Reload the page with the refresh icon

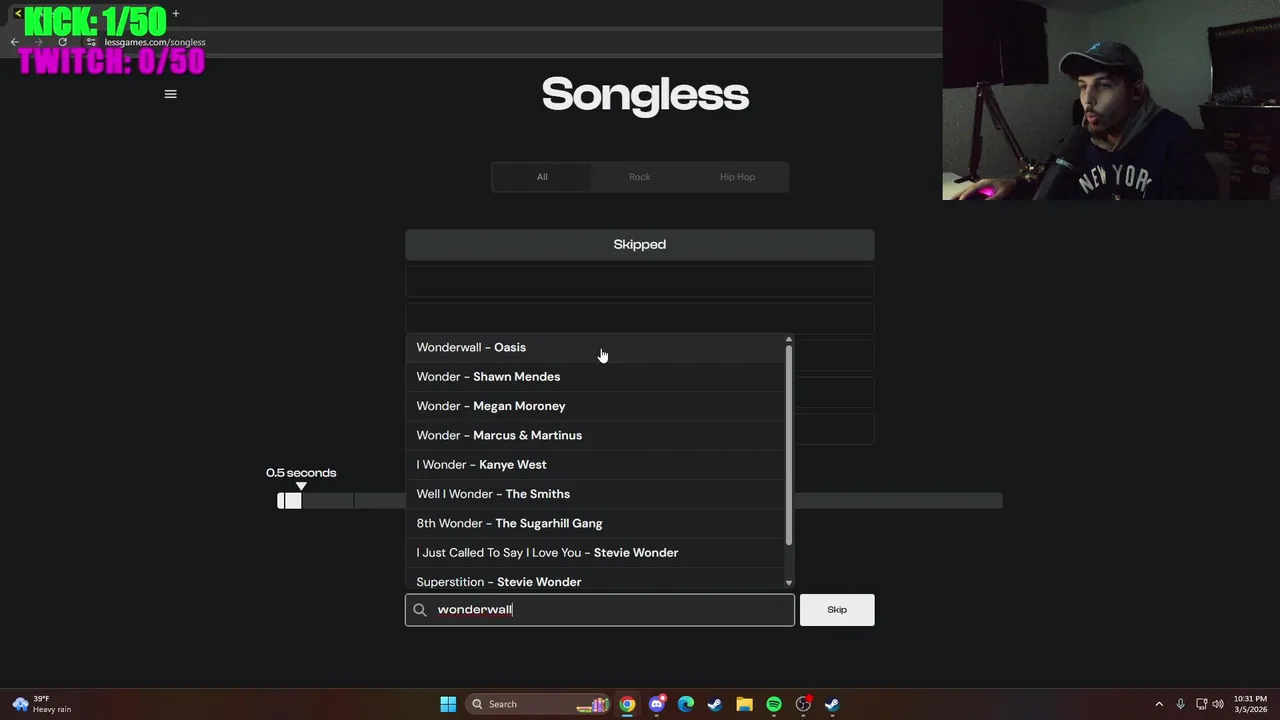point(62,42)
